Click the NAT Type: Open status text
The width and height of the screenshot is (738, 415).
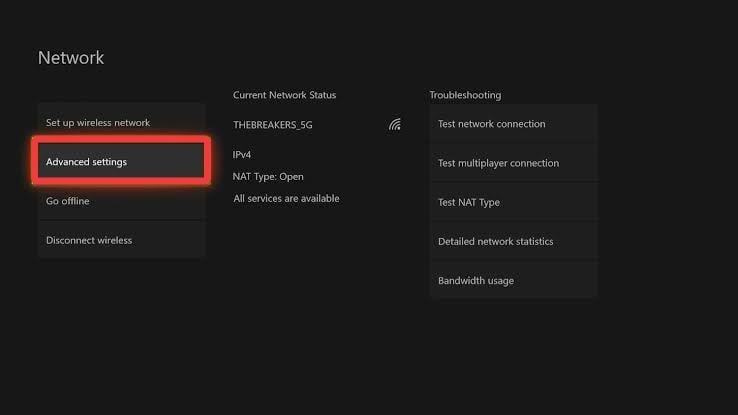(x=268, y=176)
